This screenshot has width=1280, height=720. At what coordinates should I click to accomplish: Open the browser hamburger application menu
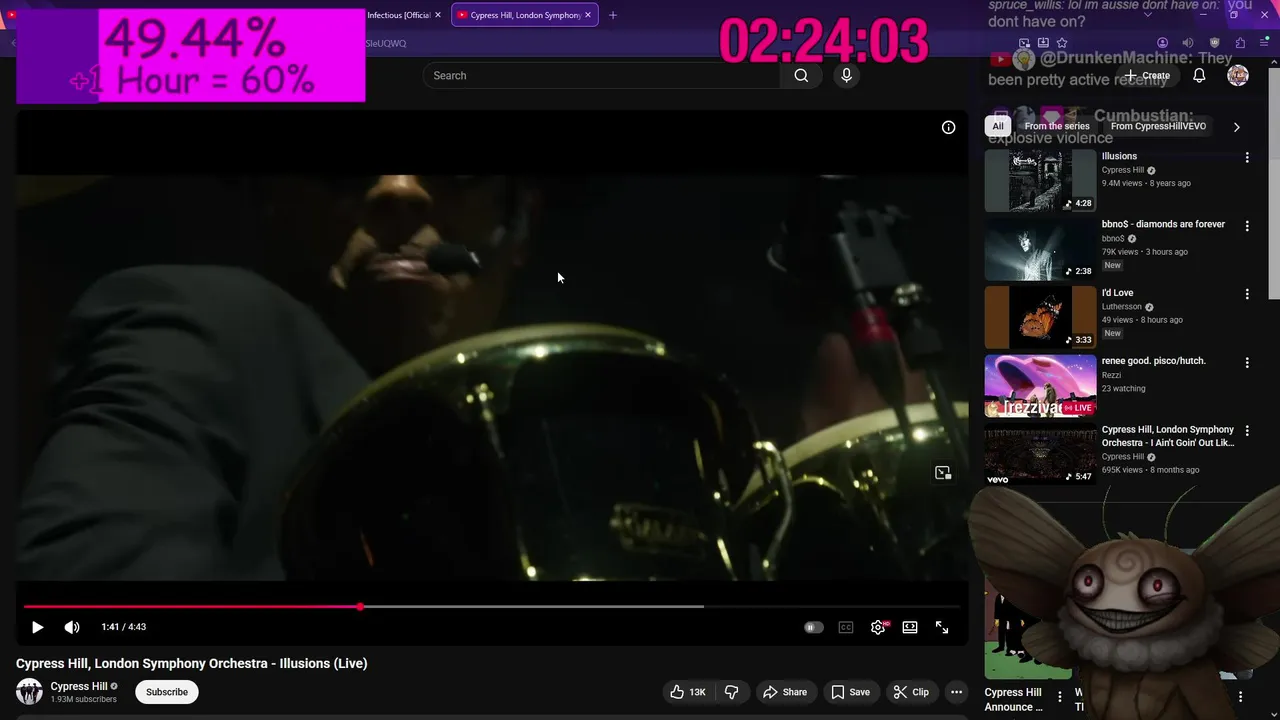(x=1264, y=43)
